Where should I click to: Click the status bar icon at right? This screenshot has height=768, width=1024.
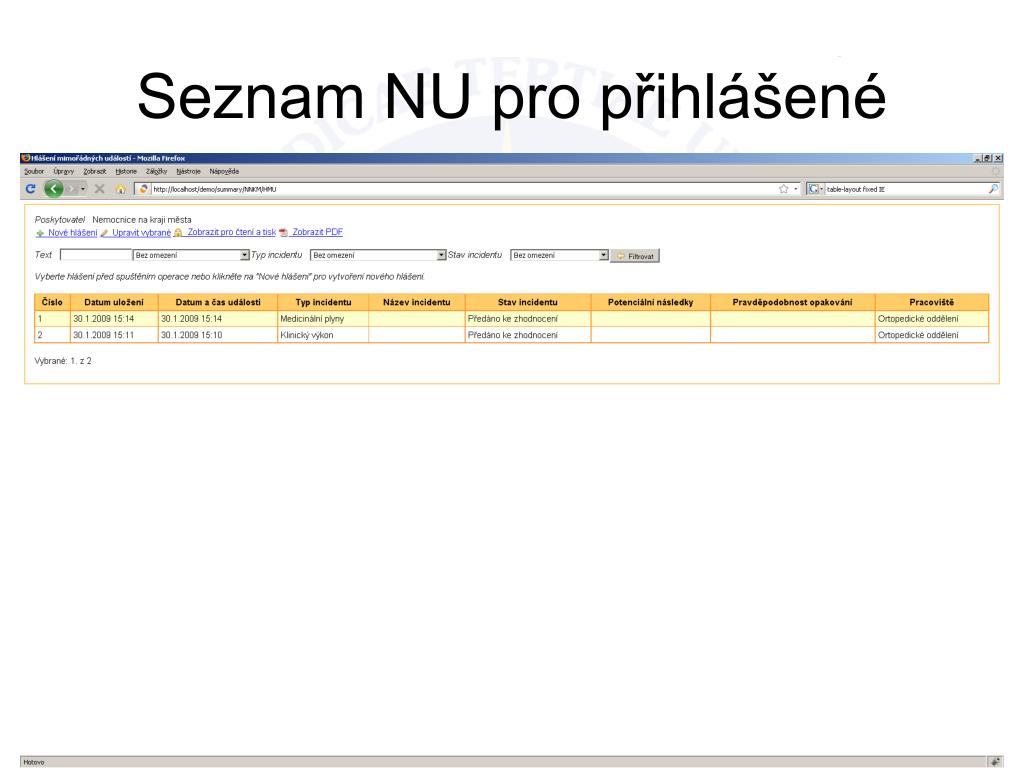(994, 761)
